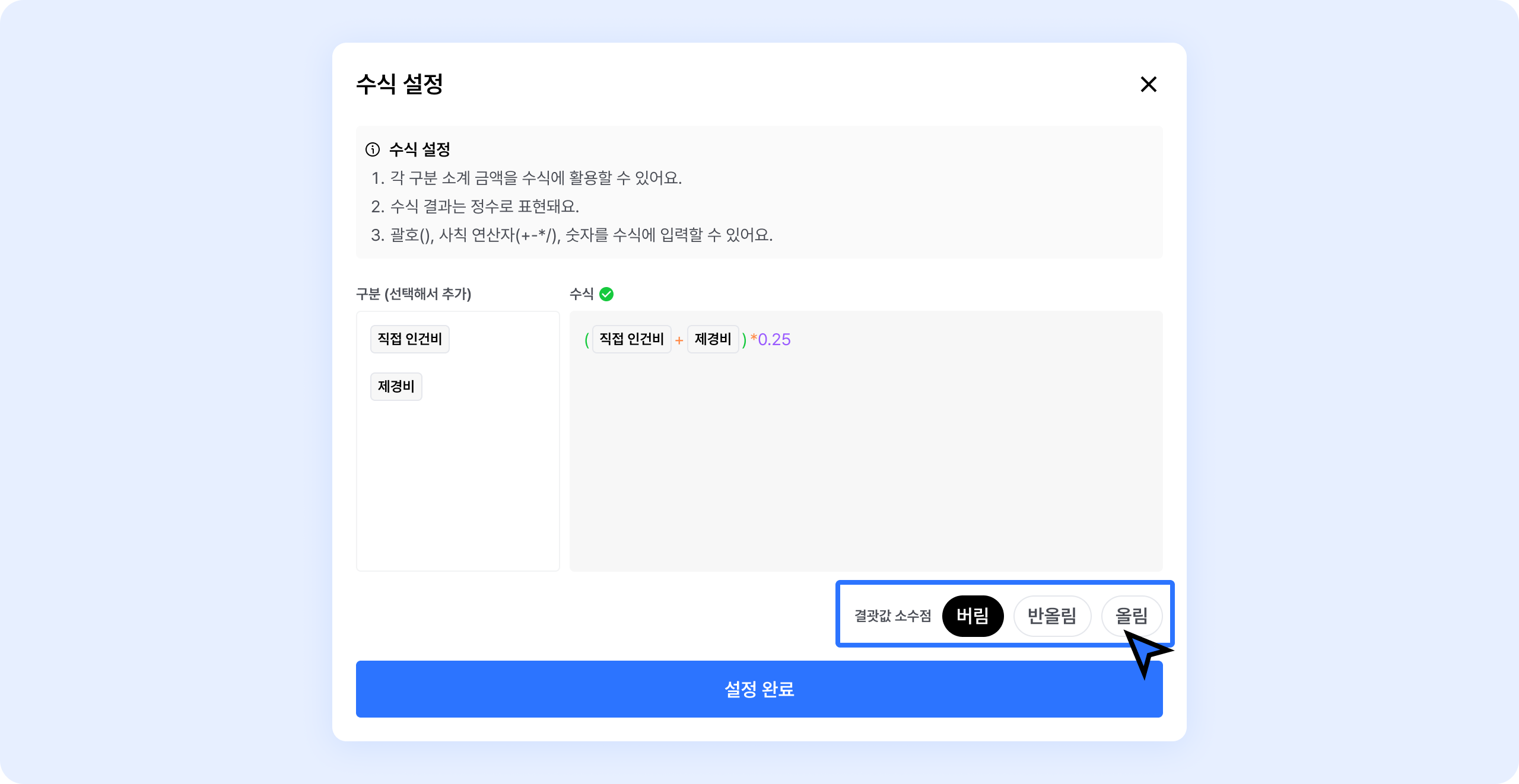
Task: Click the 수식 label above formula field
Action: pyautogui.click(x=581, y=294)
